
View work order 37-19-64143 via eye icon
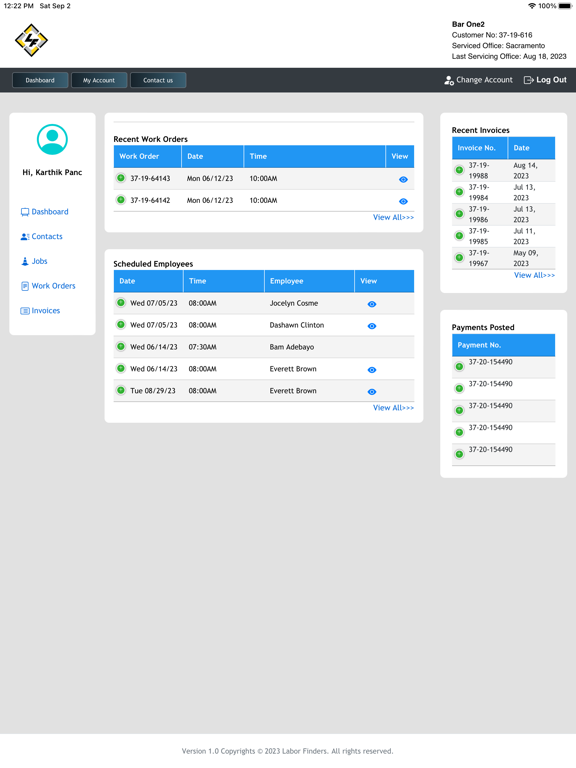tap(403, 180)
